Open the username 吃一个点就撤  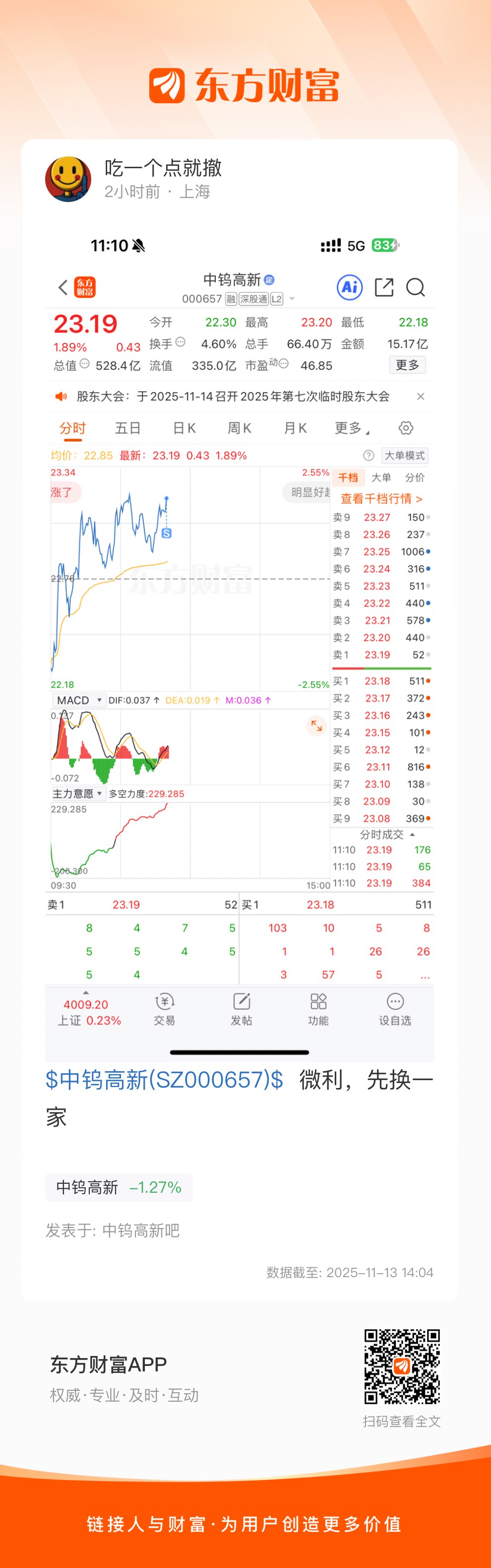pos(163,167)
